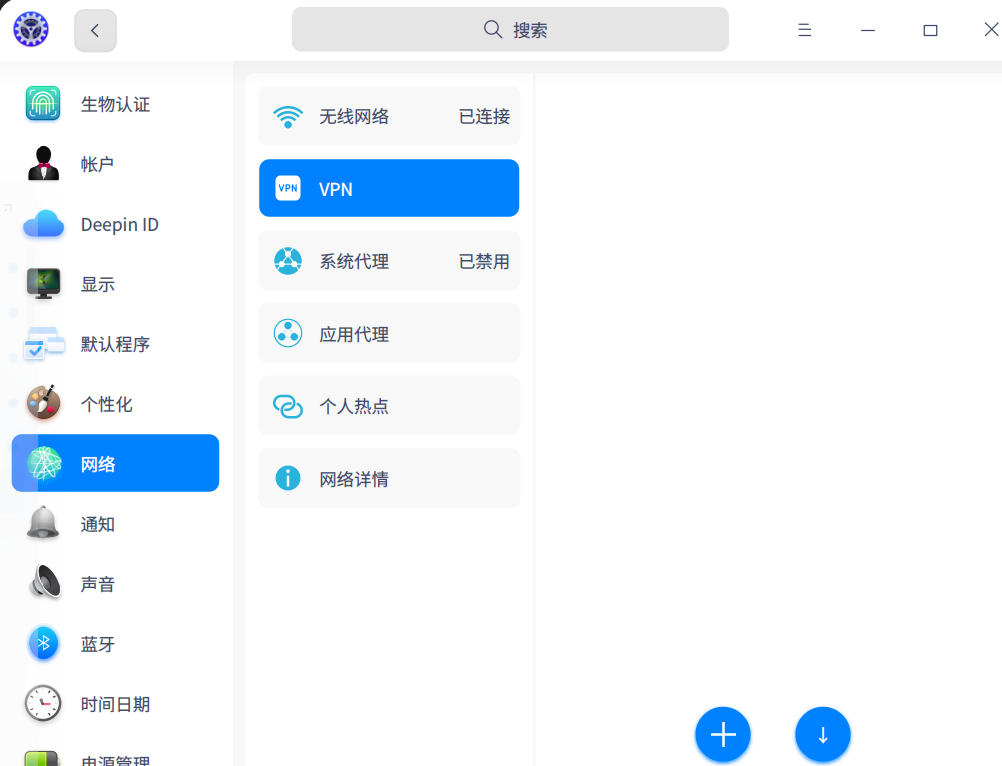Click the fingerprint icon for 生物认证

(x=43, y=103)
